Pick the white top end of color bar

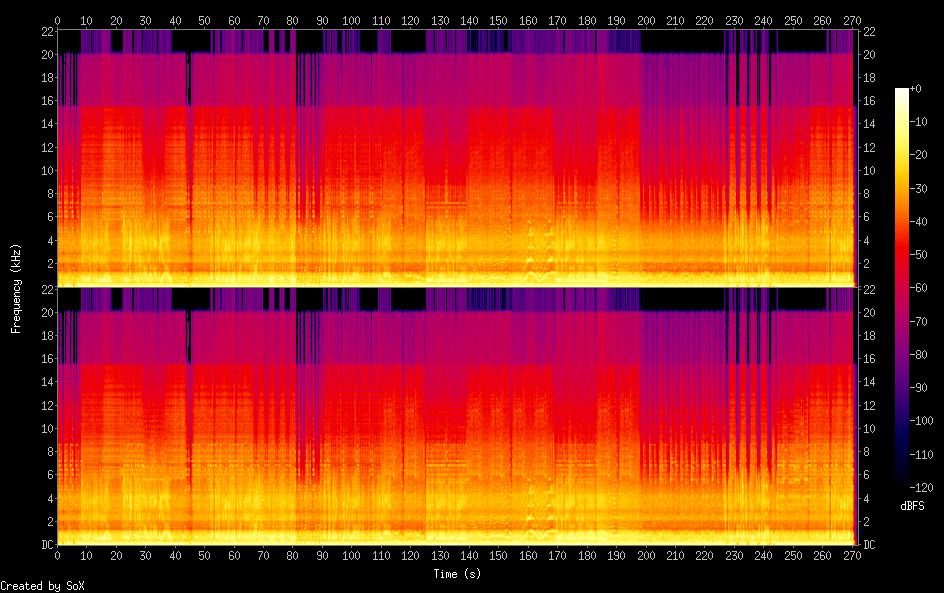pyautogui.click(x=902, y=93)
